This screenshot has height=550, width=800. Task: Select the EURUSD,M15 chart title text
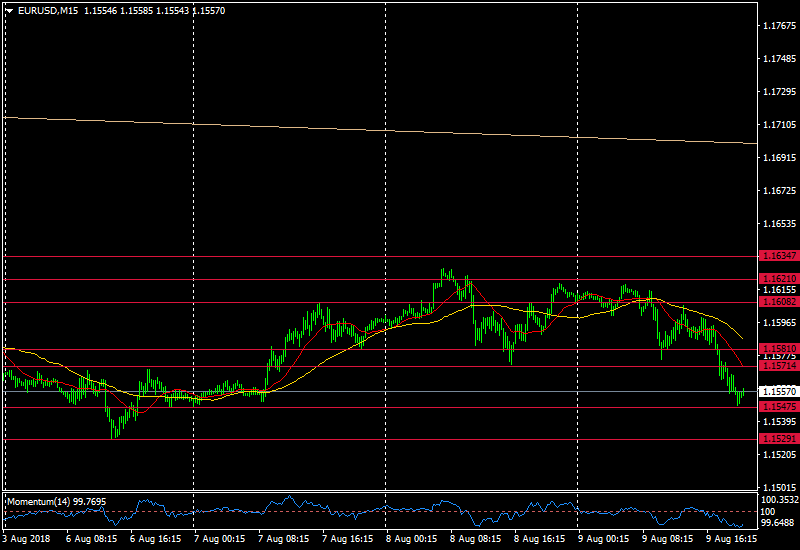pos(49,10)
